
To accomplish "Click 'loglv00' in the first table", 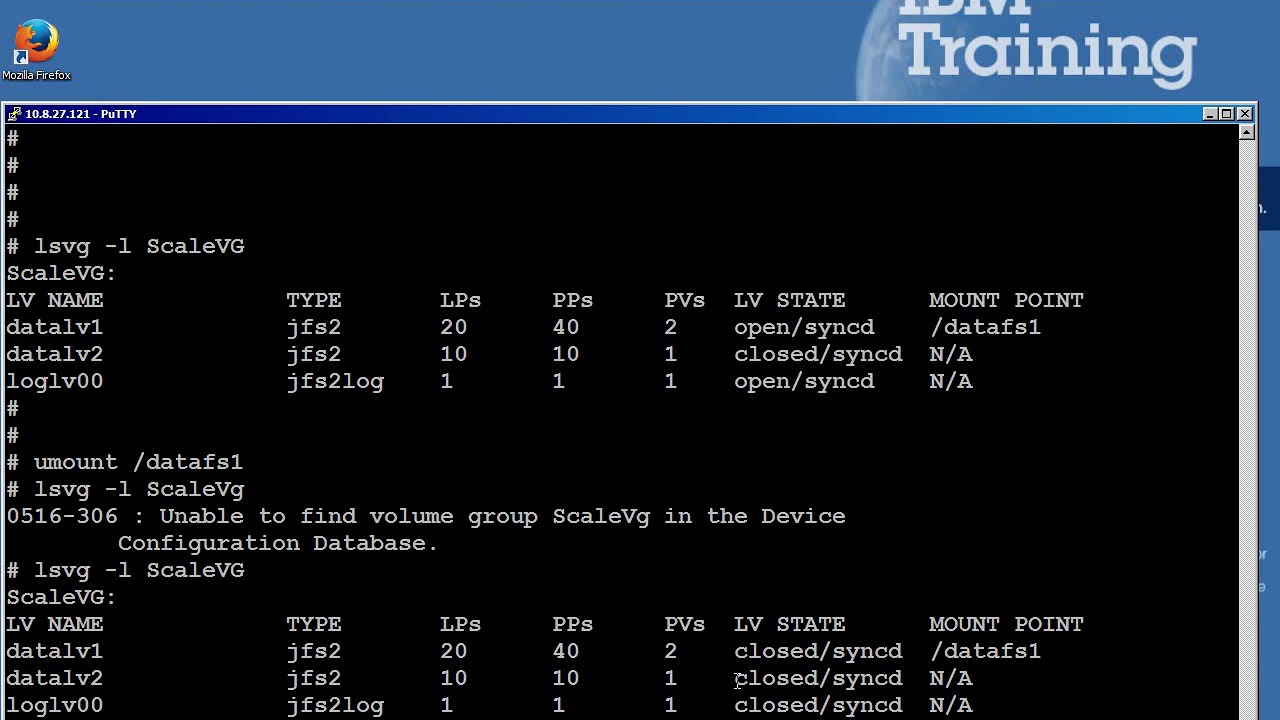I will [x=55, y=381].
